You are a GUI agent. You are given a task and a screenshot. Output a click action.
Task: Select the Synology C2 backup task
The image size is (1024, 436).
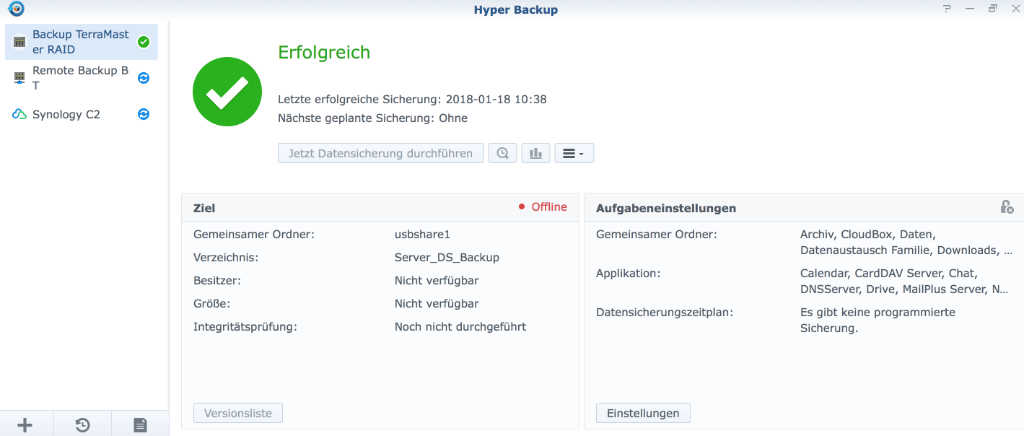[81, 114]
